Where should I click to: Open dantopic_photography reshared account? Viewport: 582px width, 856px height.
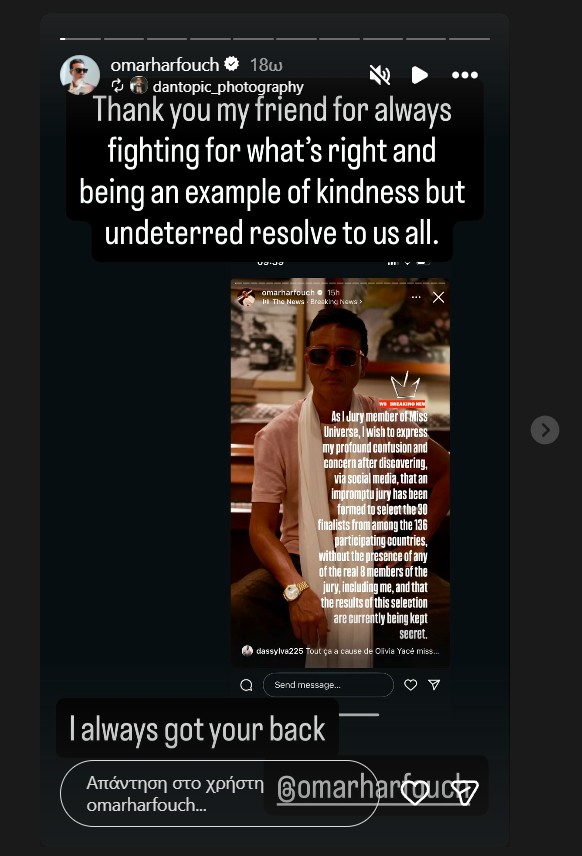[x=228, y=87]
